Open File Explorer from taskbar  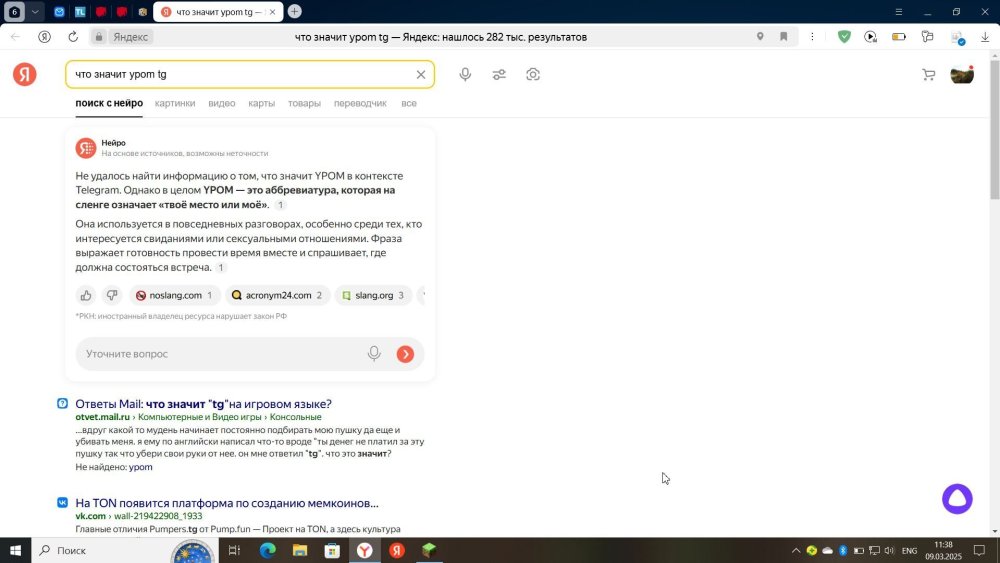click(x=300, y=550)
